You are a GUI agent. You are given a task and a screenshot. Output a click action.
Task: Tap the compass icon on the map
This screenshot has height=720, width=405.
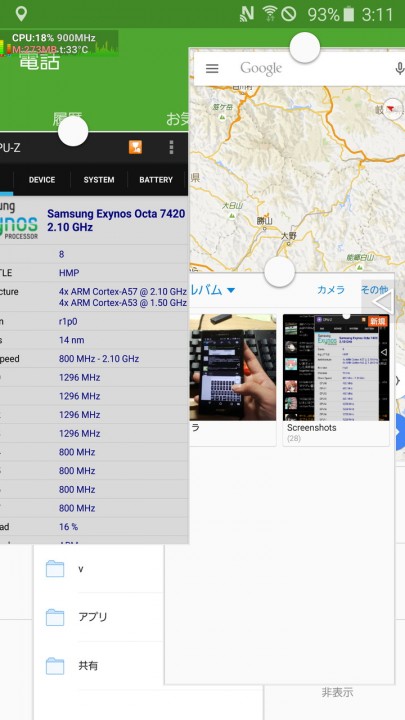[393, 109]
